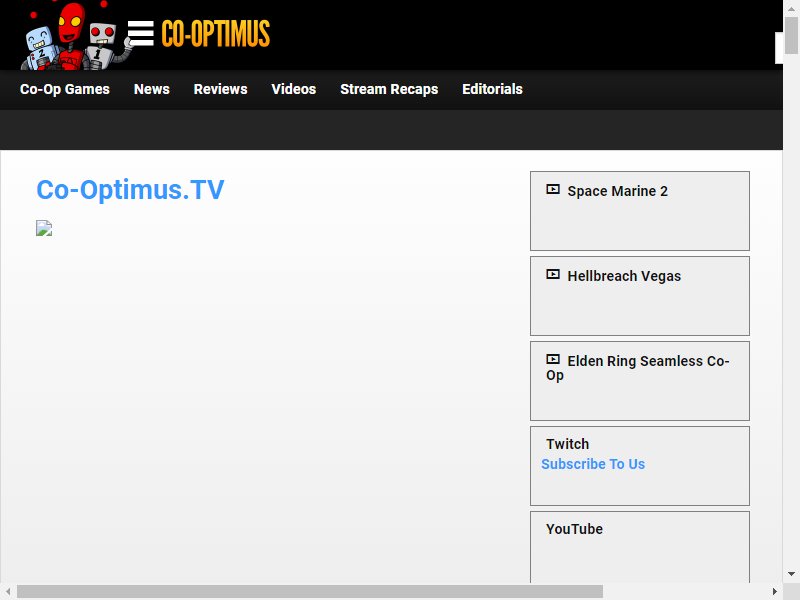Click the vertical scrollbar up arrow
This screenshot has height=600, width=800.
point(791,8)
